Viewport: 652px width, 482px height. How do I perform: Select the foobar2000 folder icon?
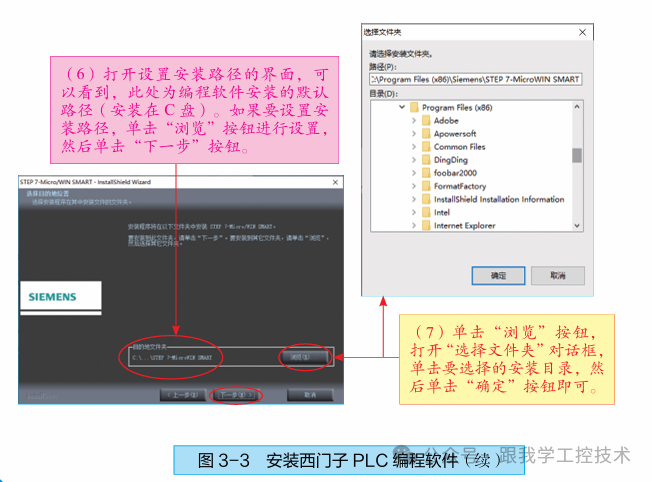(426, 173)
